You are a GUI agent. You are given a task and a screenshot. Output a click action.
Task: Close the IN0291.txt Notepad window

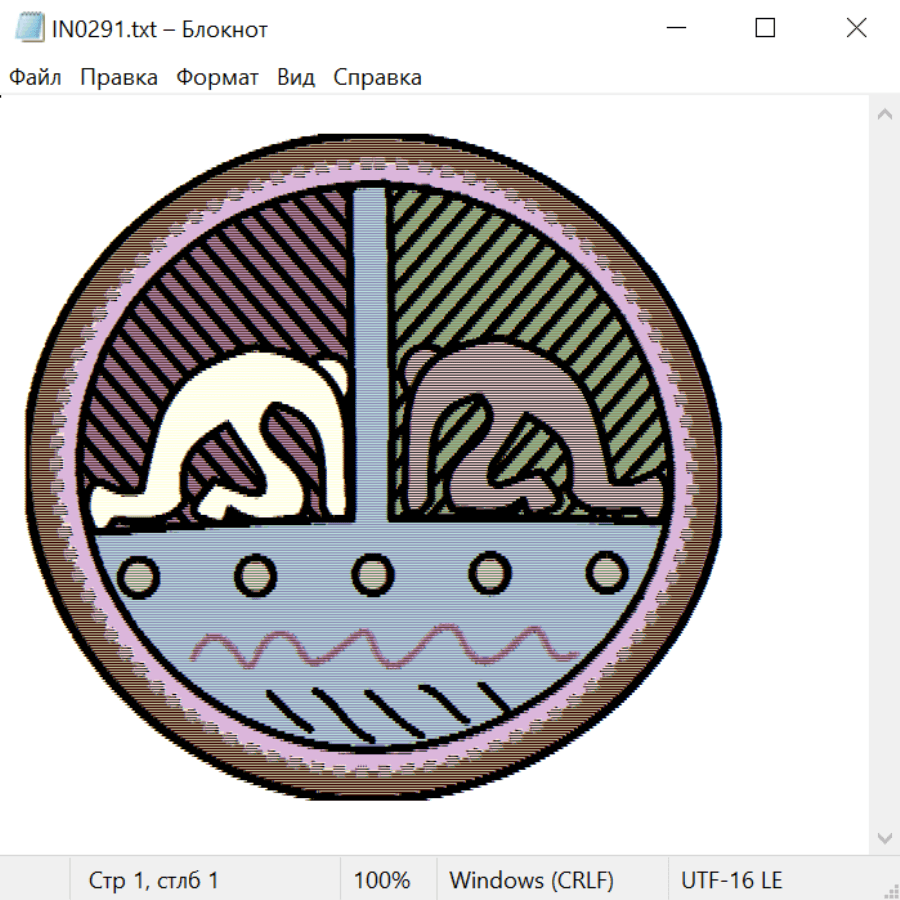(856, 29)
